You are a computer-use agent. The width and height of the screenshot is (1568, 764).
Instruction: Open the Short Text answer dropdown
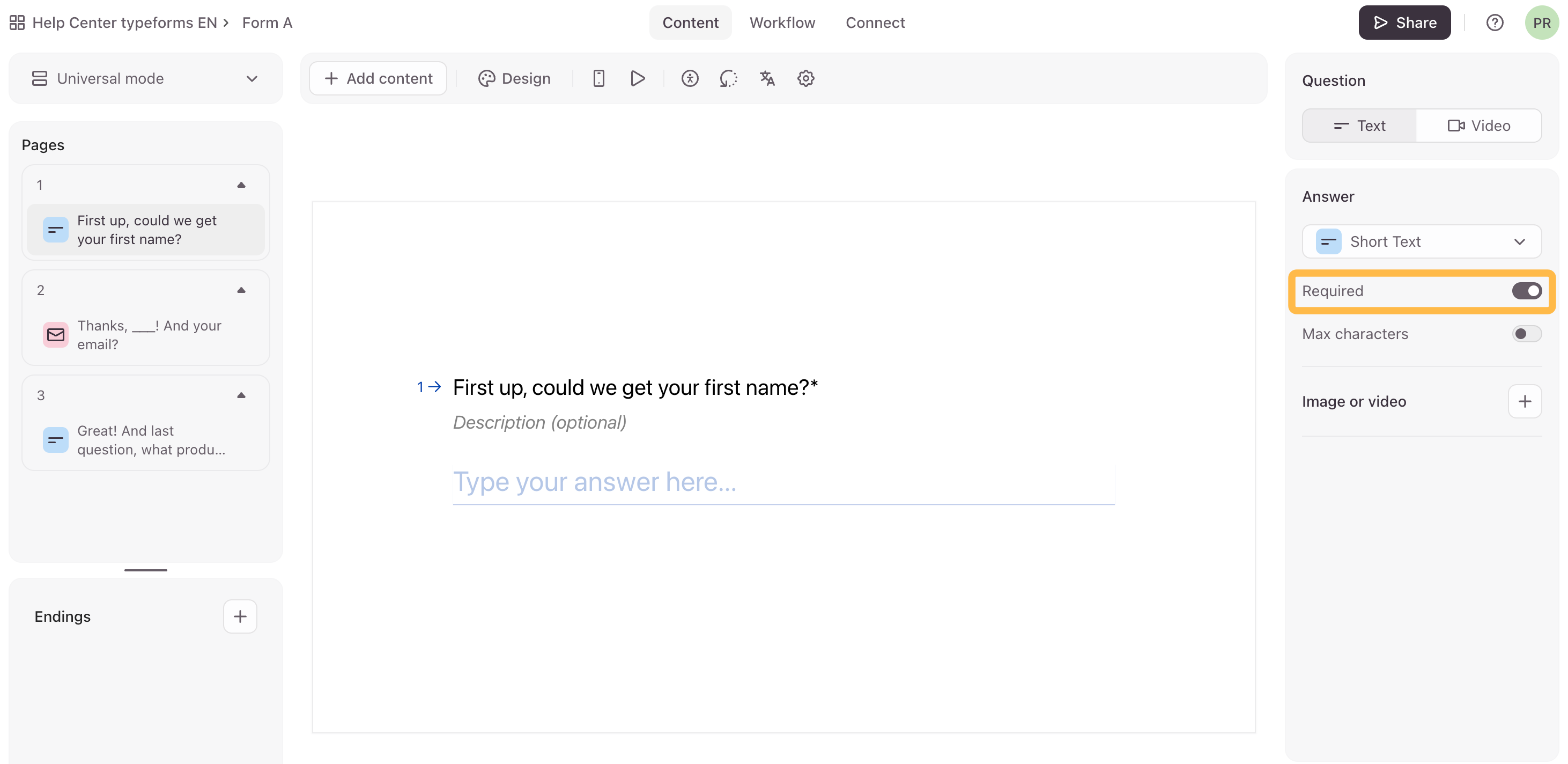[1421, 241]
